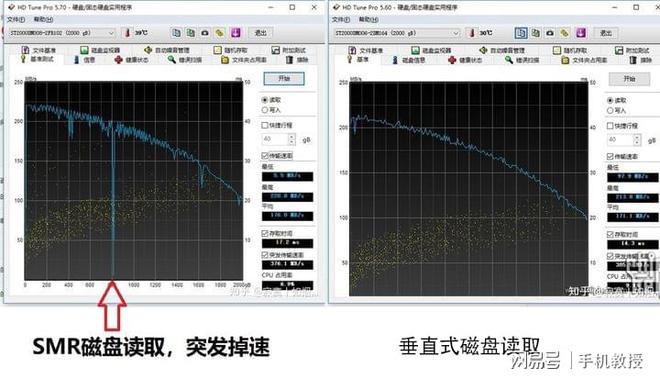Screen dimensions: 660x379
Task: Open 附加测试 tab in left window
Action: click(x=289, y=50)
